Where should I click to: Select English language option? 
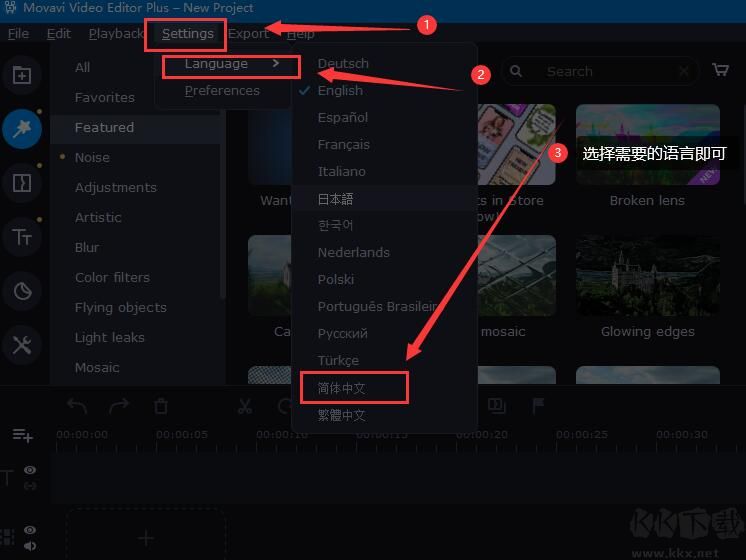point(340,90)
